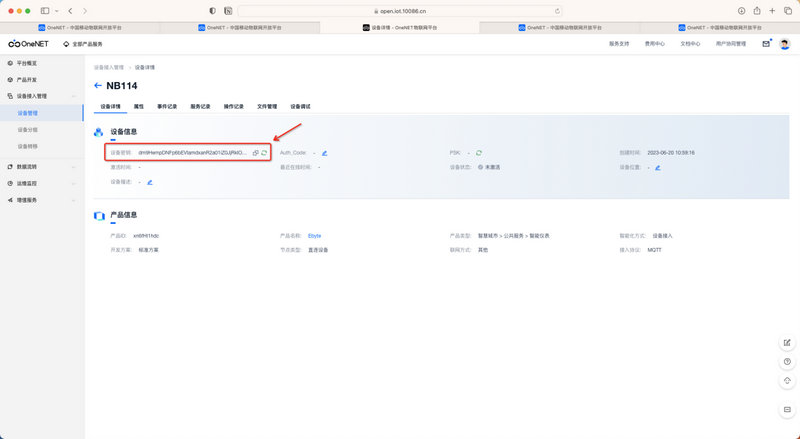
Task: Go back with the arrow beside NB114
Action: [x=97, y=85]
